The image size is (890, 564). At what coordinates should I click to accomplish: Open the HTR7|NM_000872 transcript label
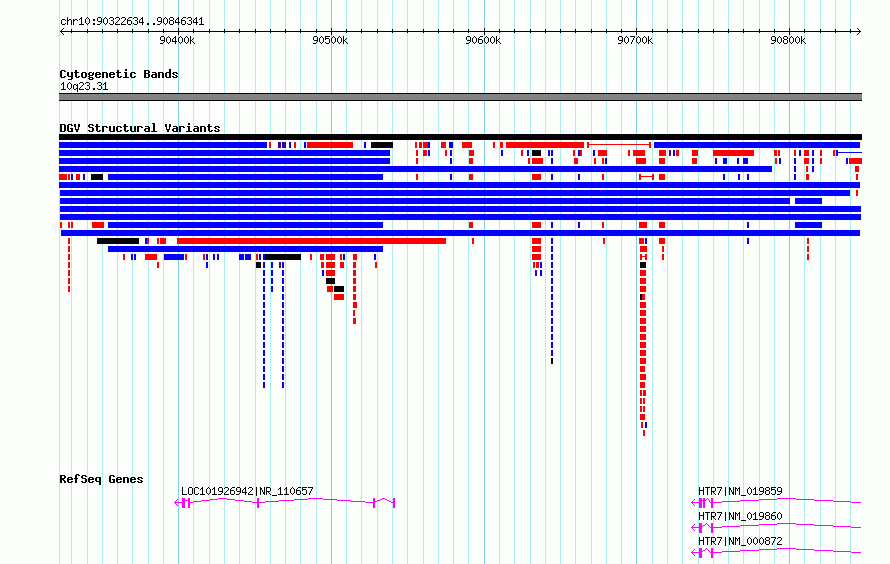pos(740,541)
